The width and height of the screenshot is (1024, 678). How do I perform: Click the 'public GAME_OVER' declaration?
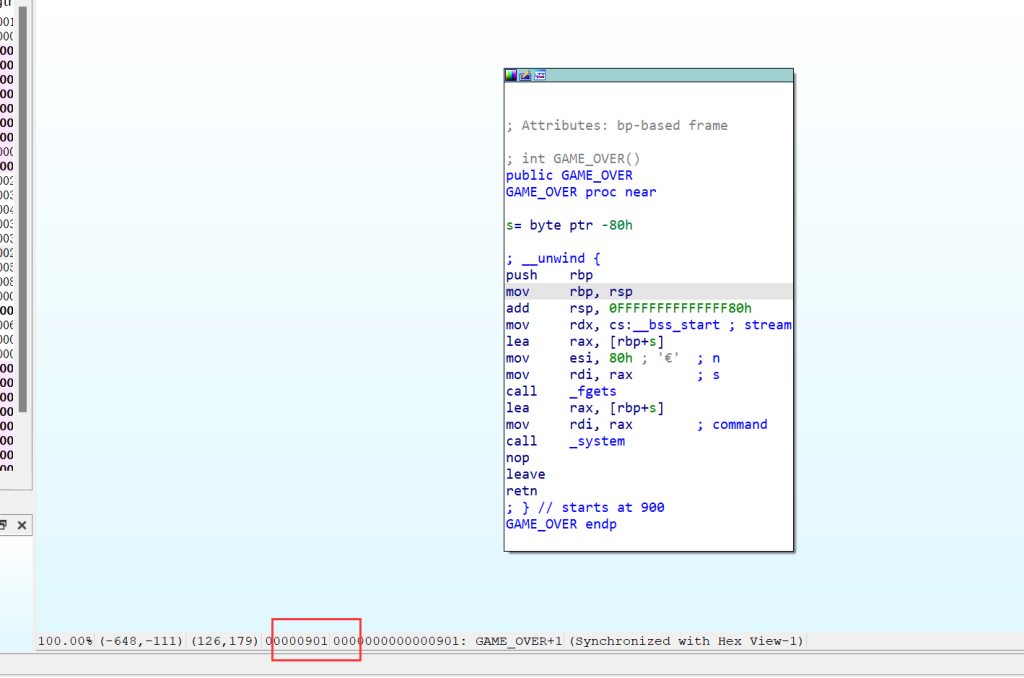pyautogui.click(x=569, y=175)
